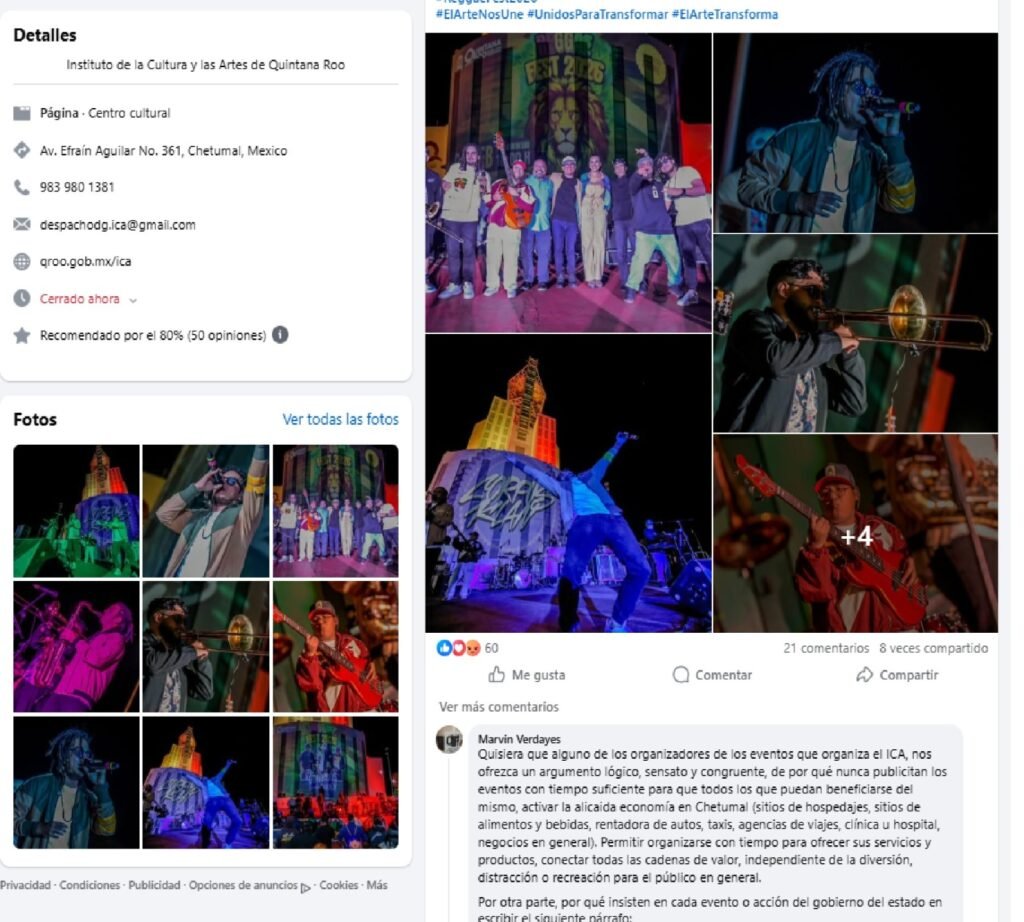
Task: Visit the qroo.gob.mx/ica website link
Action: click(85, 261)
